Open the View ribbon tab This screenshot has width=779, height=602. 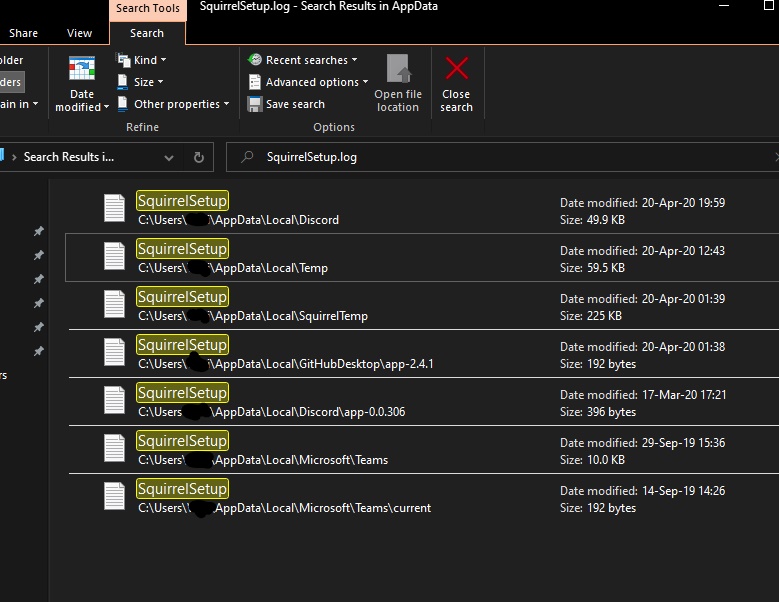[x=79, y=33]
